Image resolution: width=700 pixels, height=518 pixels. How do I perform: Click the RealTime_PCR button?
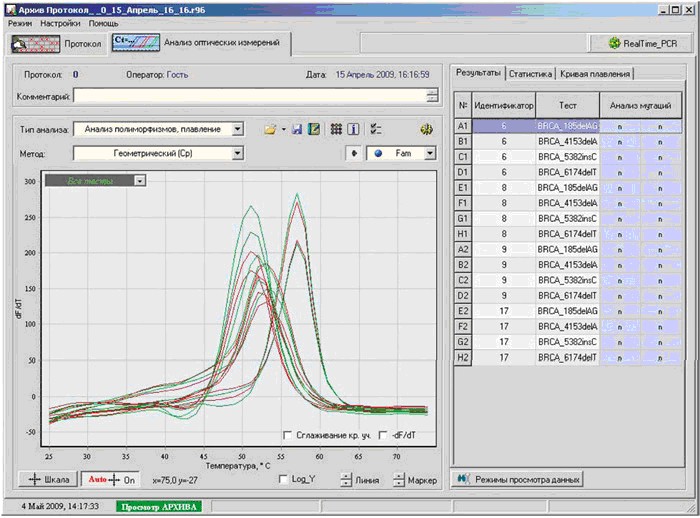tap(642, 43)
